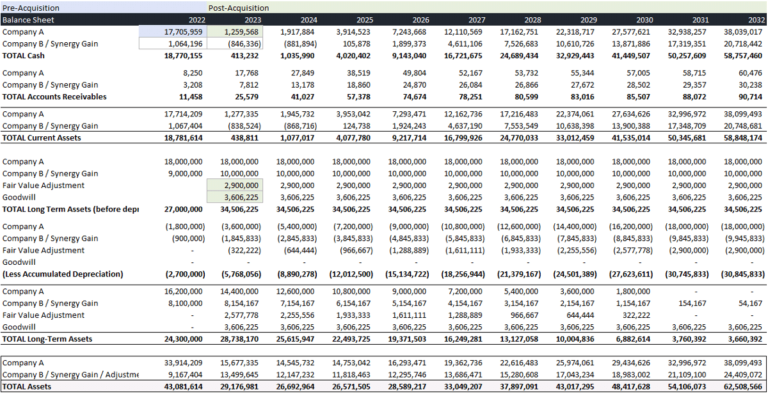Click the TOTAL Accounts Receivables row label
This screenshot has height=394, width=768.
click(54, 97)
